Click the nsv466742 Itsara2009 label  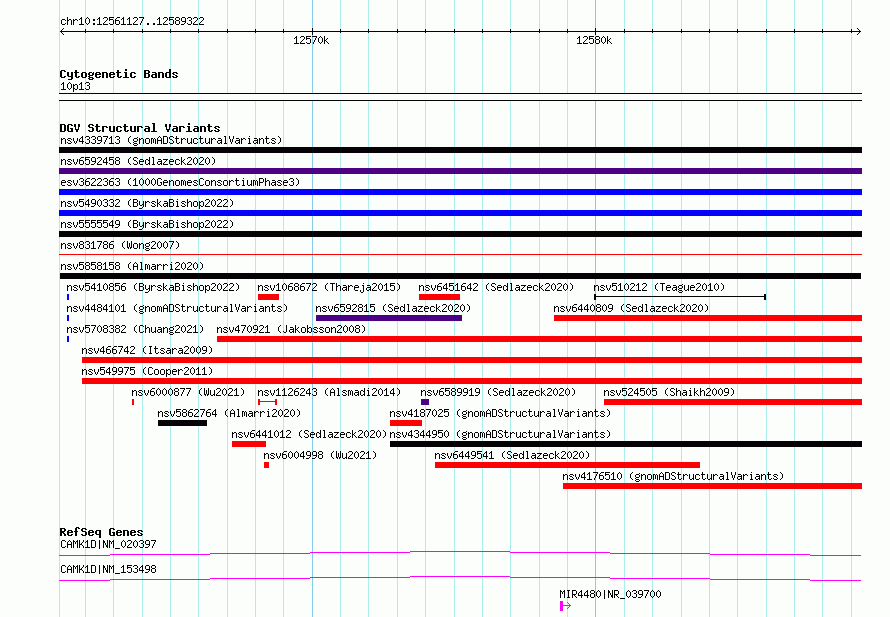[x=147, y=350]
